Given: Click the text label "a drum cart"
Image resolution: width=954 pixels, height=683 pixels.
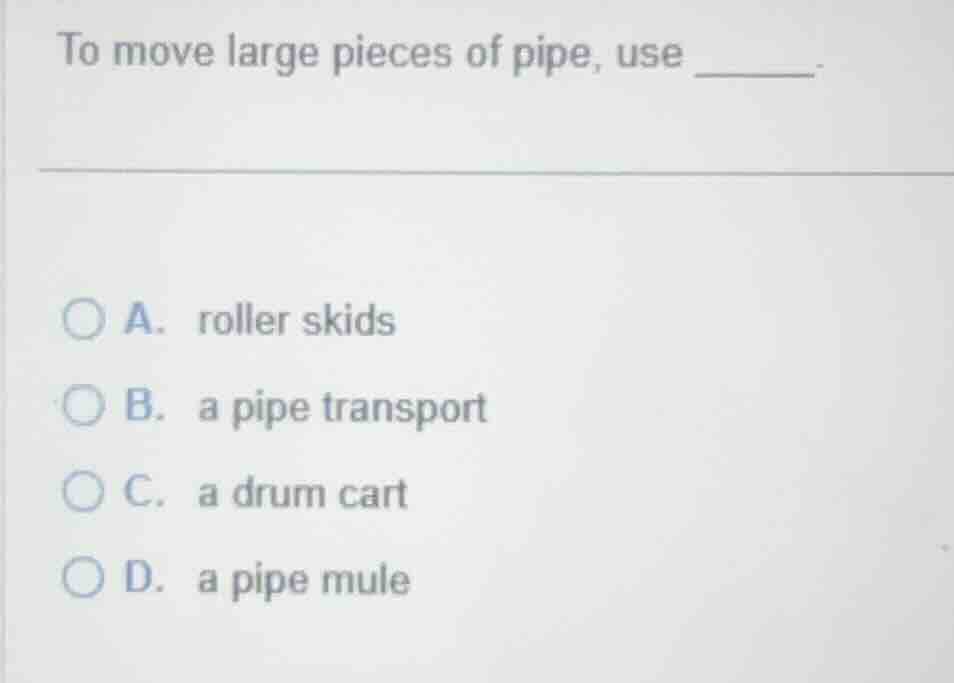Looking at the screenshot, I should pyautogui.click(x=302, y=493).
